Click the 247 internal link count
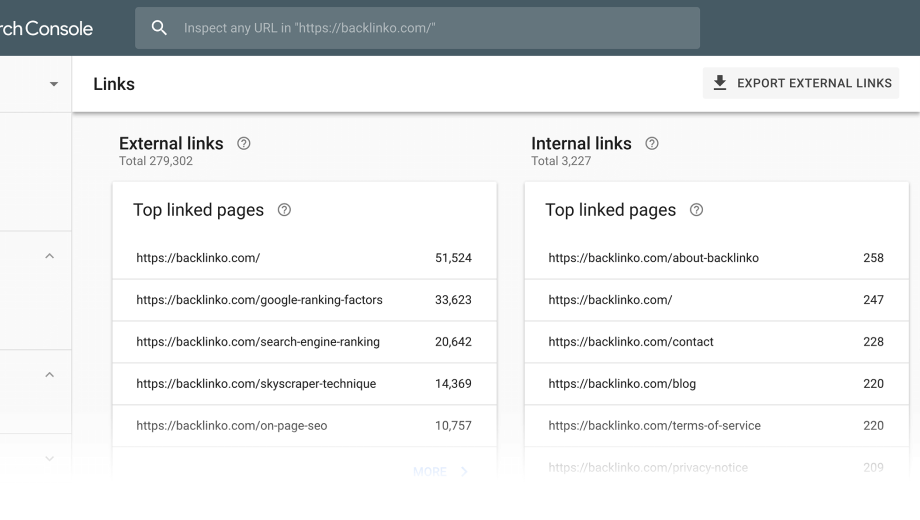Screen dimensions: 920x520 coord(873,300)
